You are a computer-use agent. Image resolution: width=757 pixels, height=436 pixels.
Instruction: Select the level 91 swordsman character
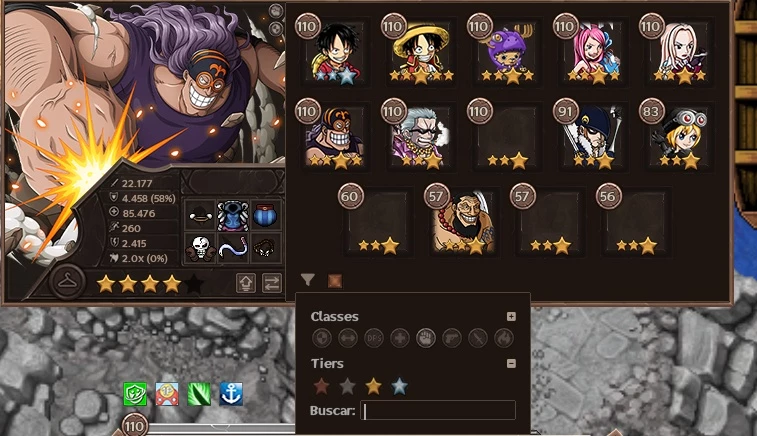point(593,137)
